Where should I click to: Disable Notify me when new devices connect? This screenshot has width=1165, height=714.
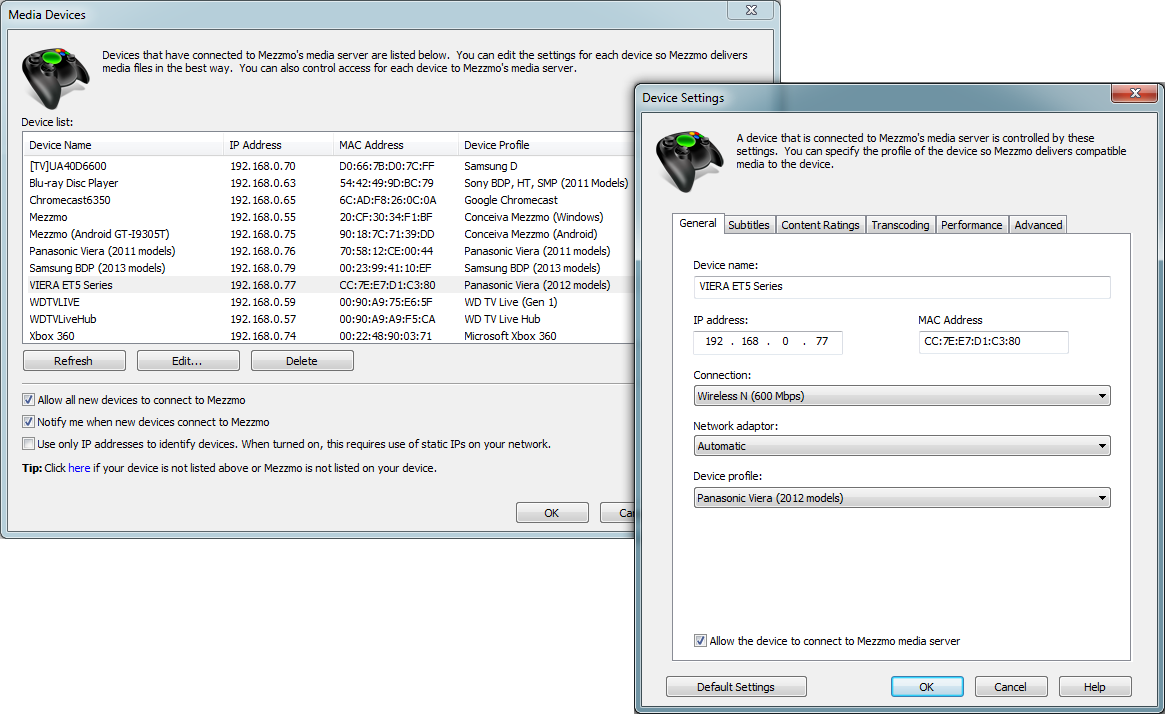coord(28,422)
